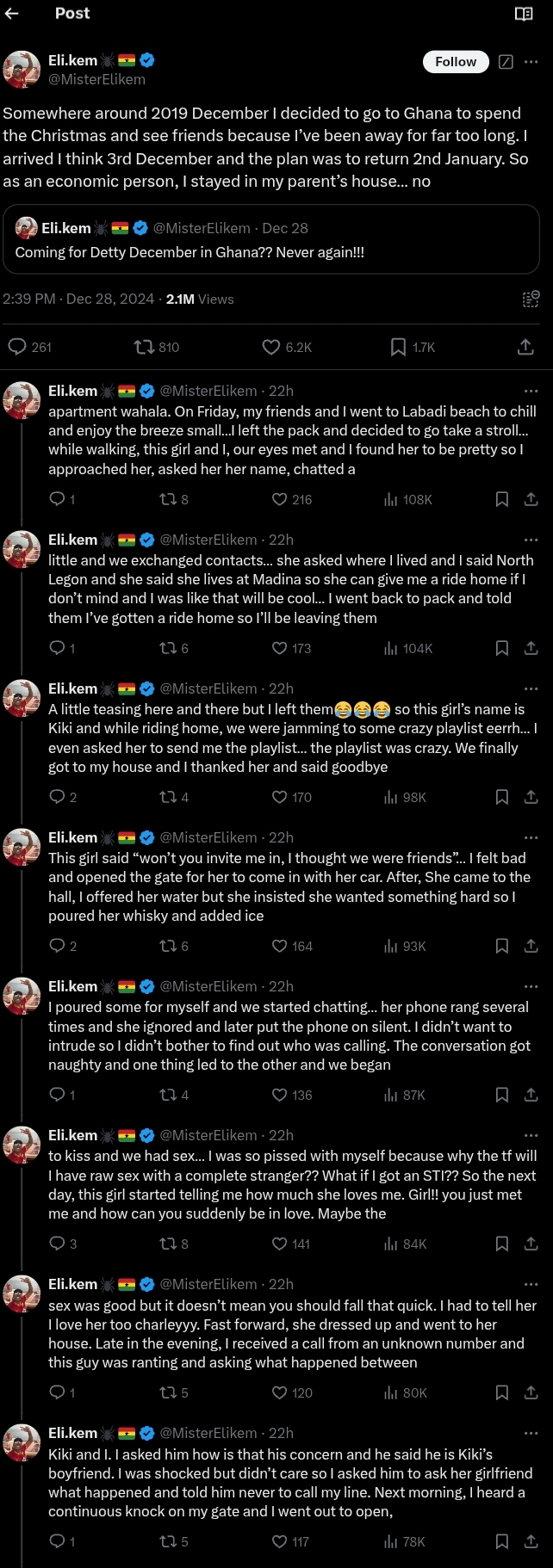Open @MisterElikem profile link in header
553x1568 pixels.
[96, 79]
